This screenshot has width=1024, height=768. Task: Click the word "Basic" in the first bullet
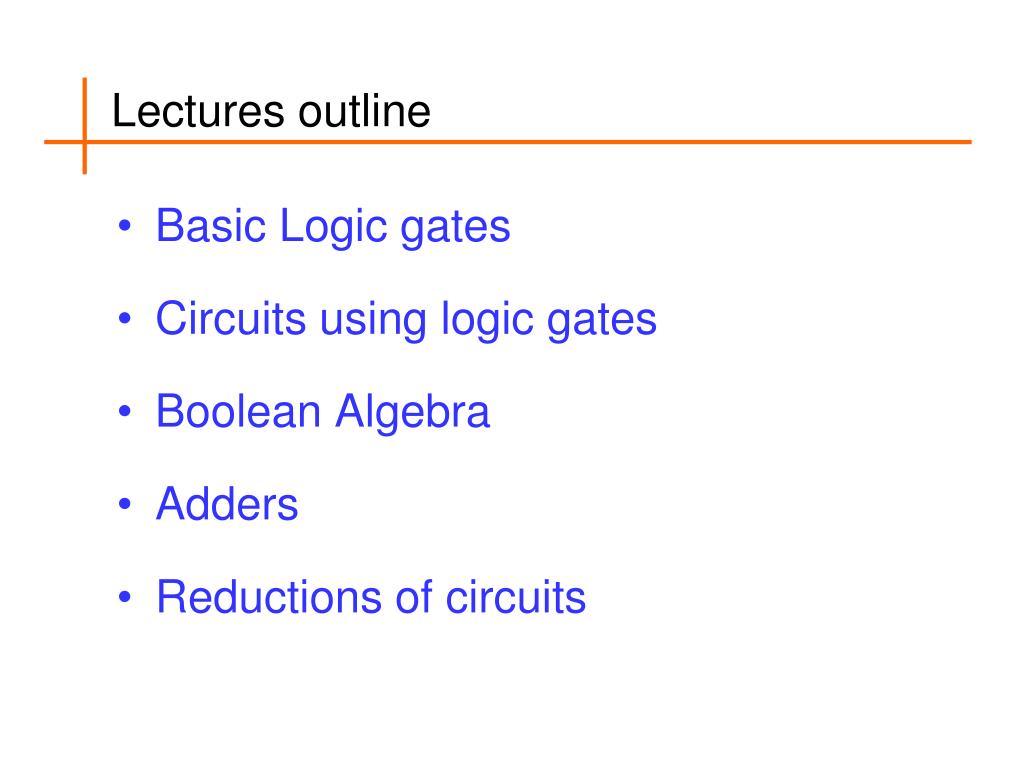click(211, 227)
